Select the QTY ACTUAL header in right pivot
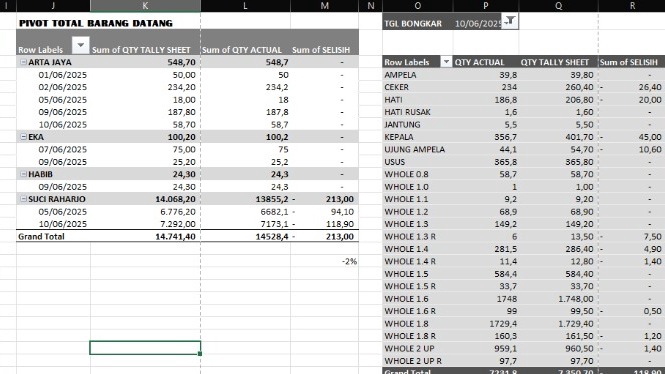665x374 pixels. pos(479,62)
